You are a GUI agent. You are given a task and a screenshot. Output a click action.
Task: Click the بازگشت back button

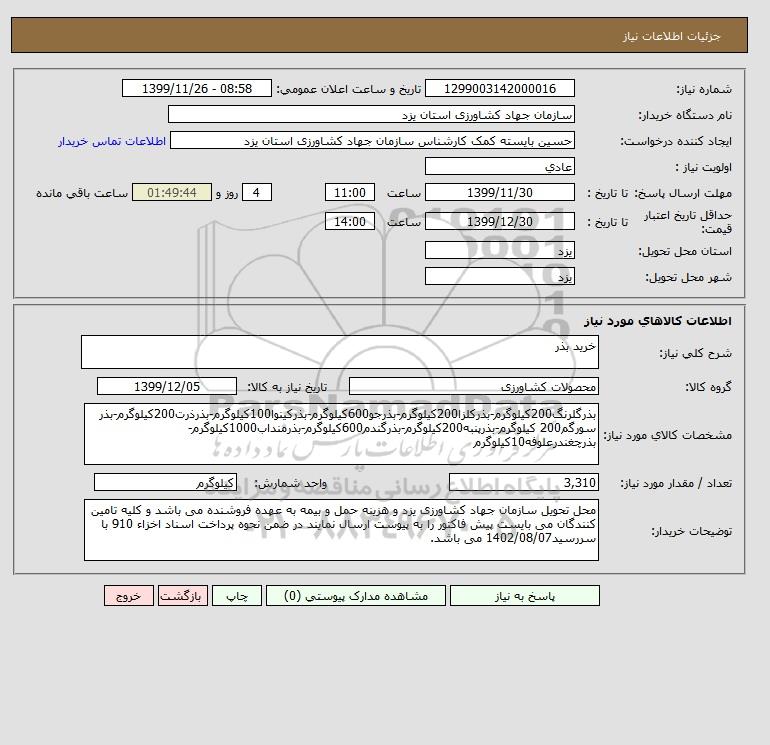(x=183, y=596)
